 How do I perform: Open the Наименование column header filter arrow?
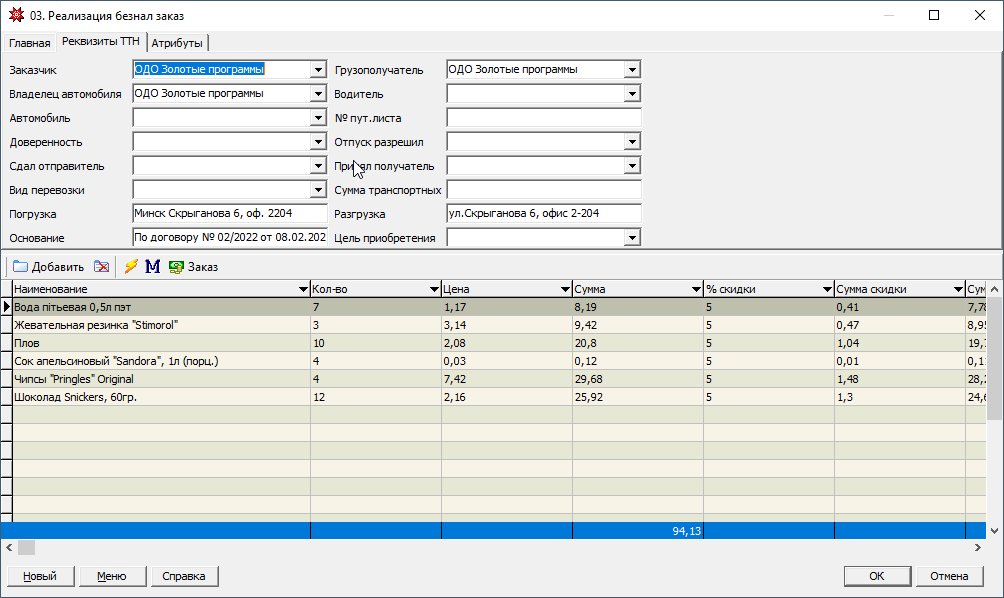303,289
